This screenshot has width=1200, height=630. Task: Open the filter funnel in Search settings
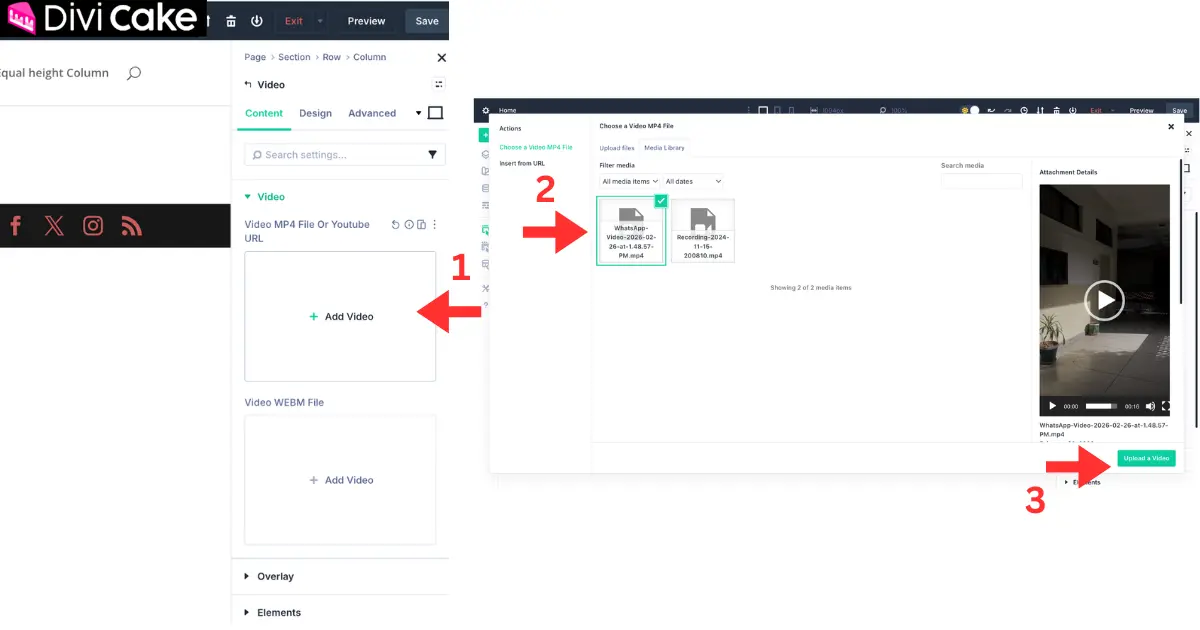pos(433,155)
